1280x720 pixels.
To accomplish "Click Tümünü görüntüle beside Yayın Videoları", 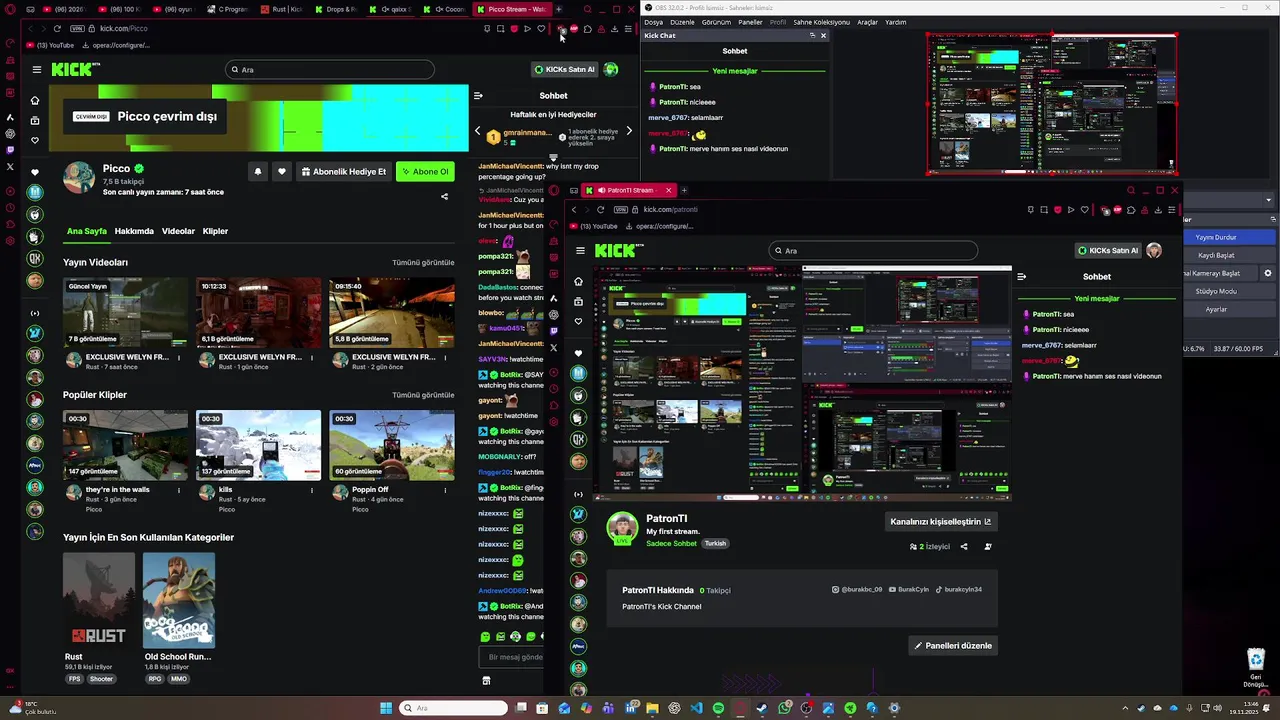I will click(x=423, y=262).
